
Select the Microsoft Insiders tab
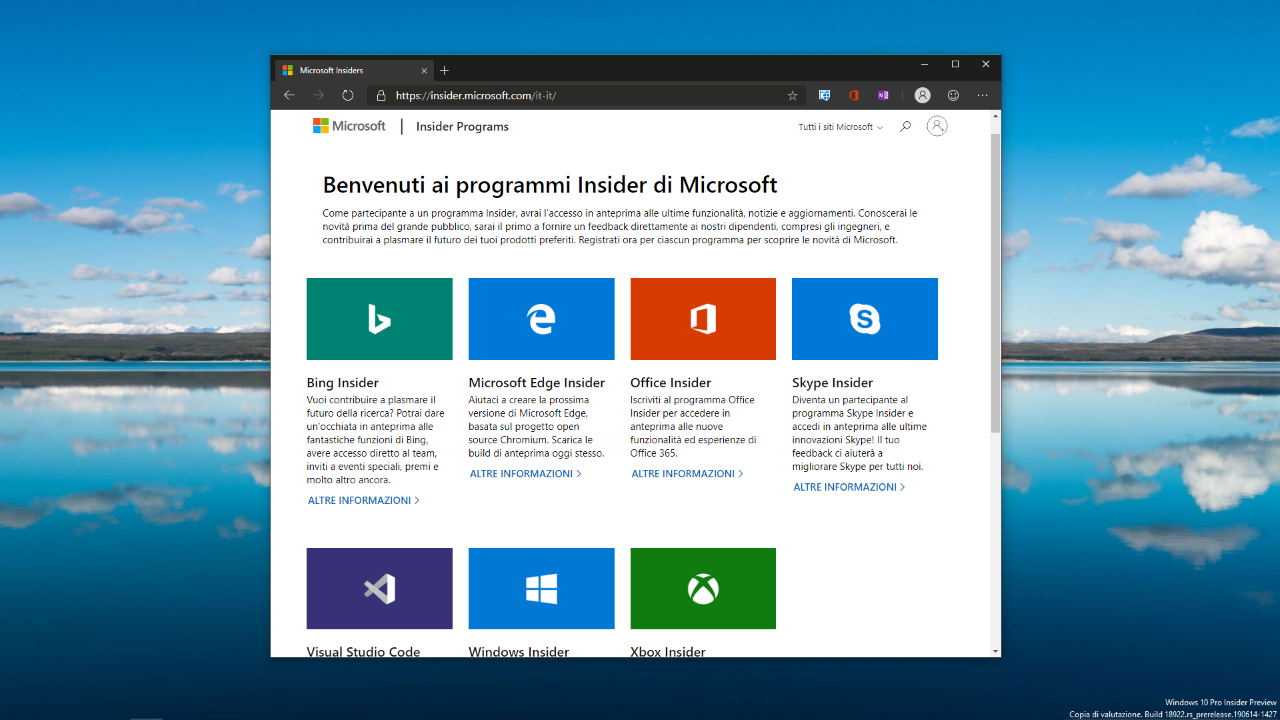[x=354, y=70]
